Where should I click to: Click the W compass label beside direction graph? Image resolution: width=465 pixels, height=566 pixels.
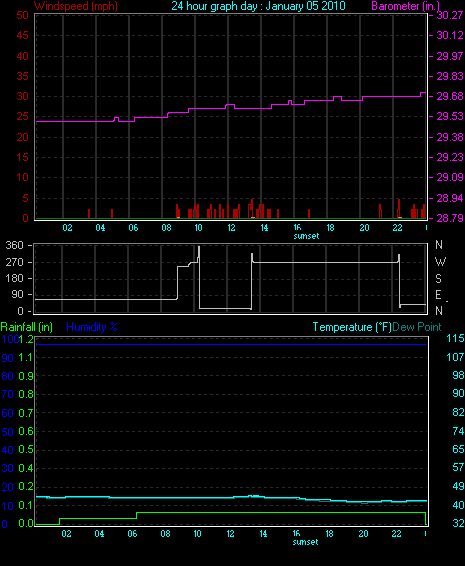point(440,261)
